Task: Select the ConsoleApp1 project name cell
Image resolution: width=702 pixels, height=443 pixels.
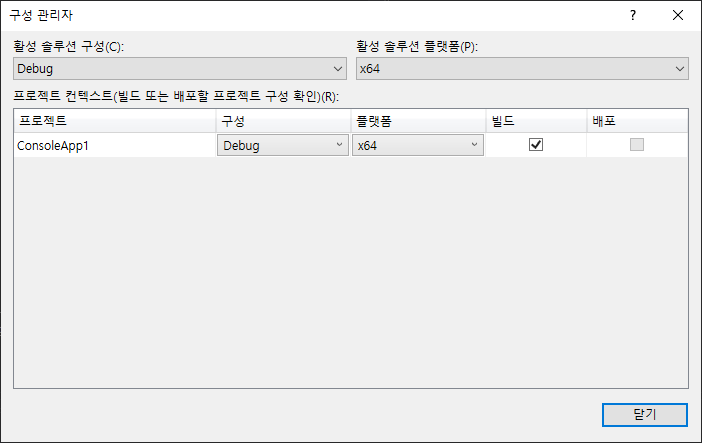Action: [115, 145]
